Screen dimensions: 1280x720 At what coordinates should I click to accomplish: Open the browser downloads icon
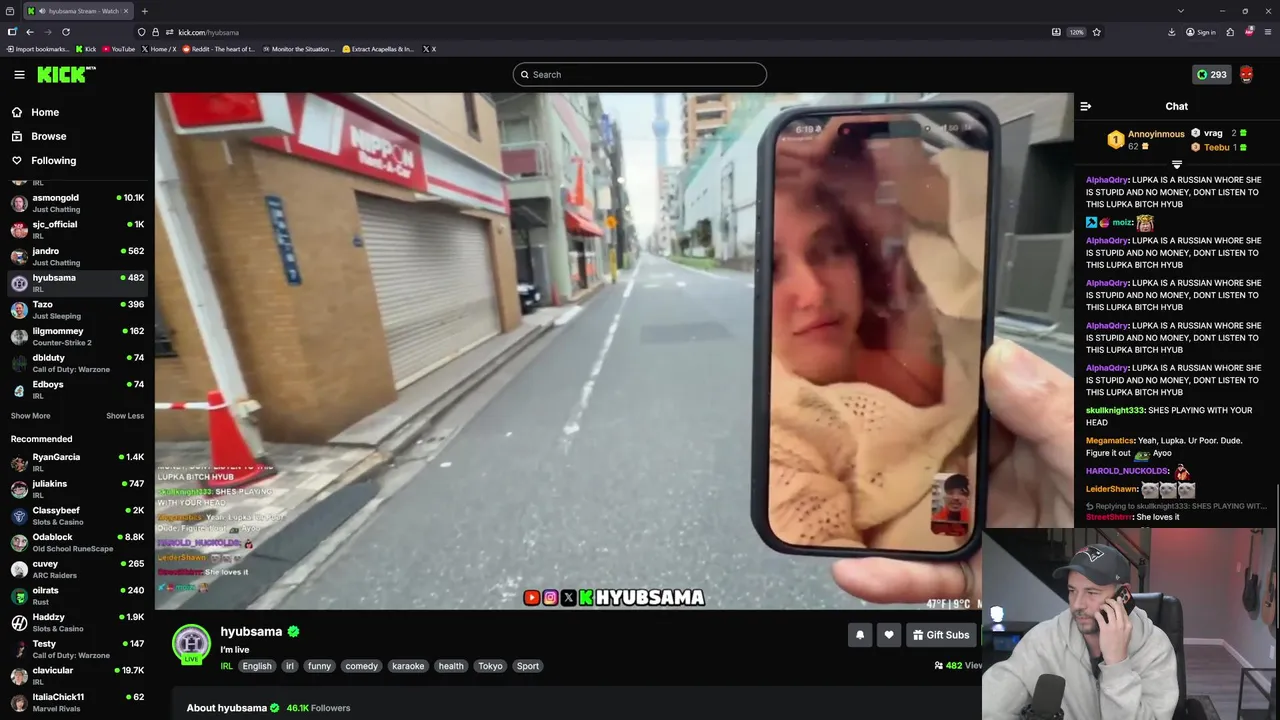pos(1171,32)
